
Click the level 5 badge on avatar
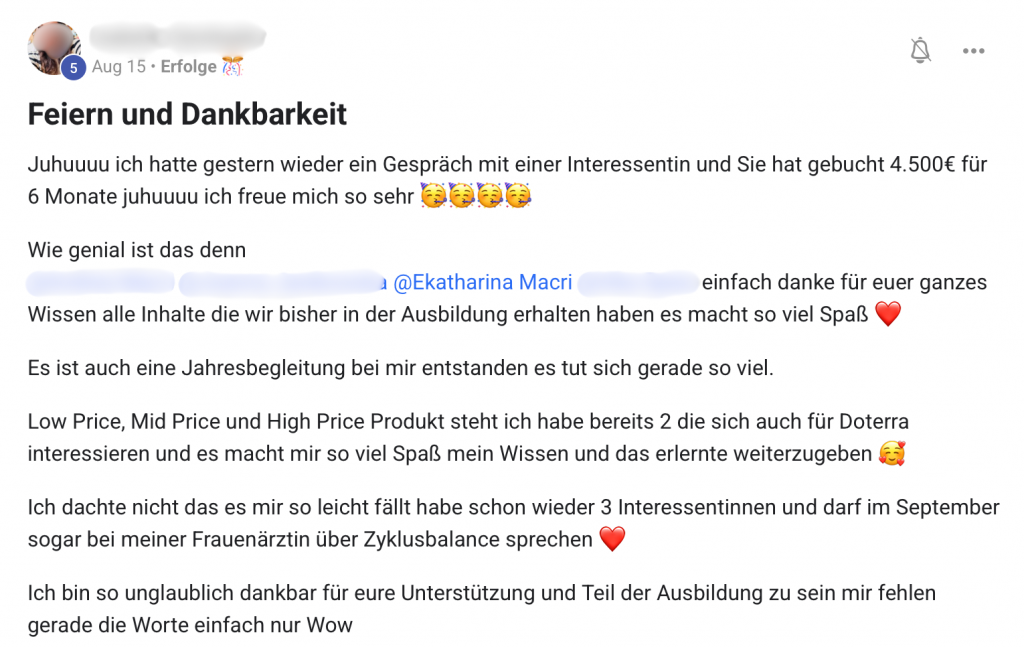tap(73, 68)
